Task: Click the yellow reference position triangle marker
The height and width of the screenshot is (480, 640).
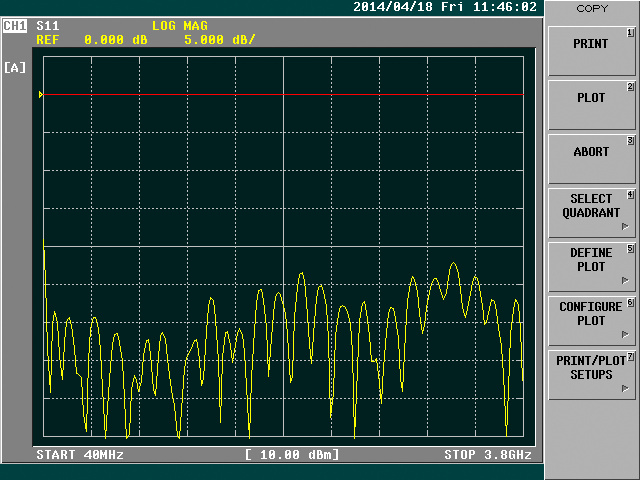Action: tap(41, 95)
